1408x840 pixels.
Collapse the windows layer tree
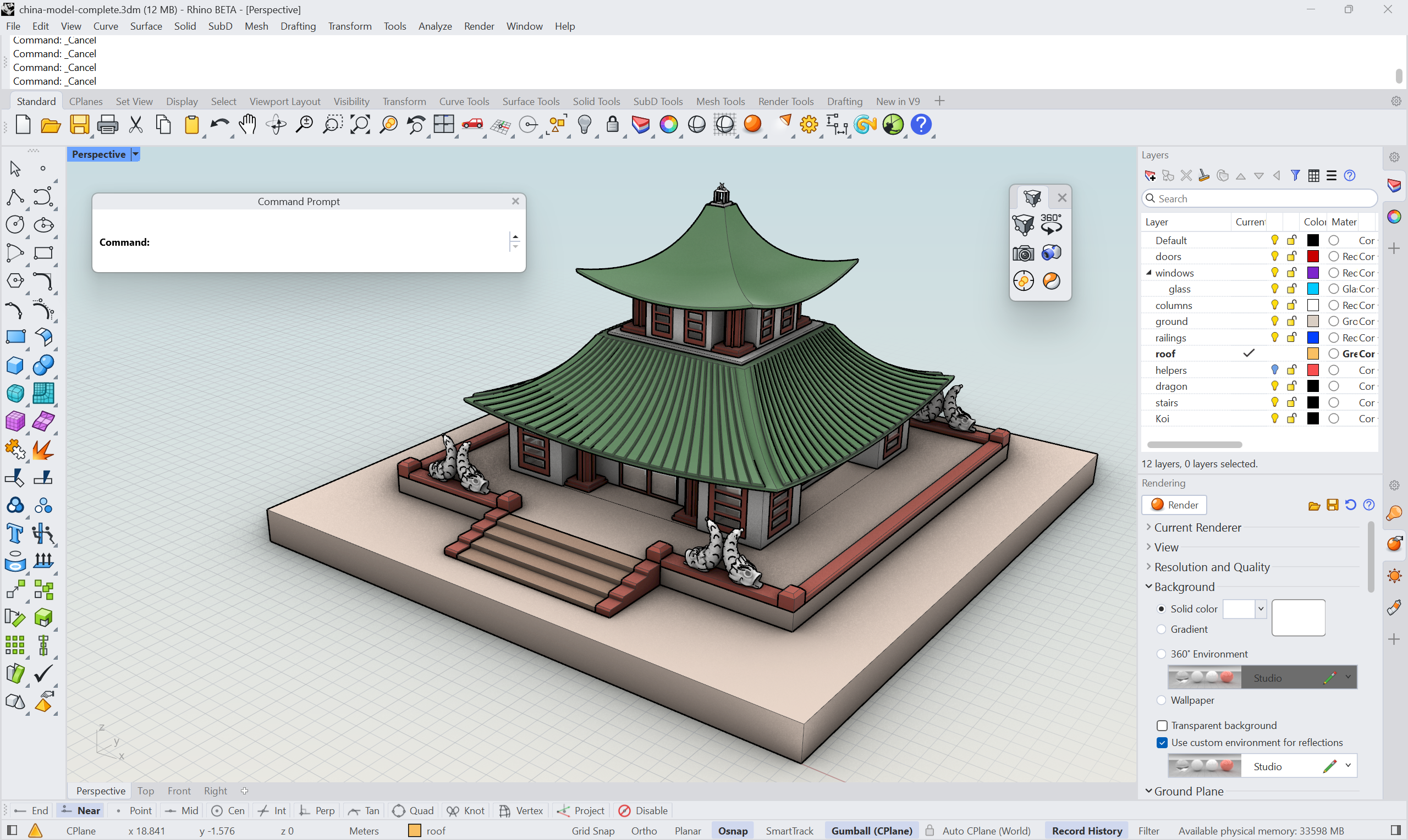[1149, 273]
